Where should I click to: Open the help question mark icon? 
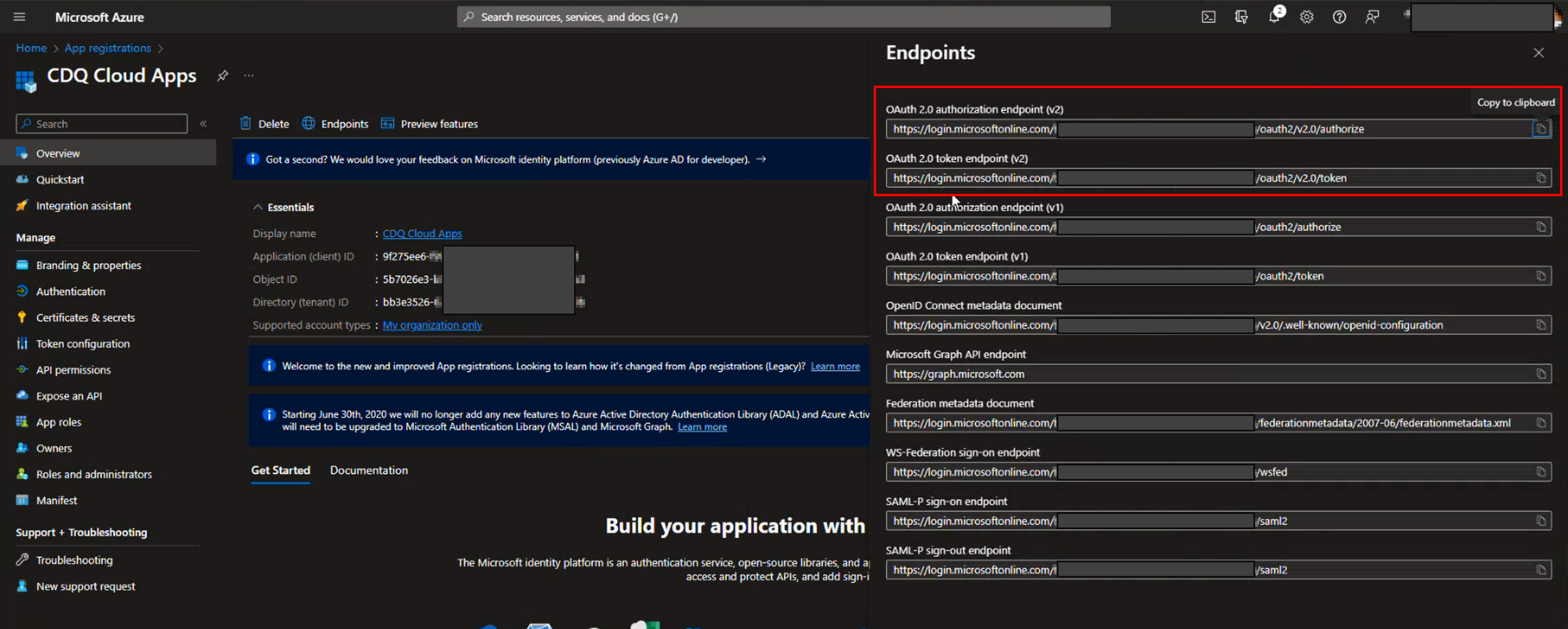click(x=1339, y=17)
